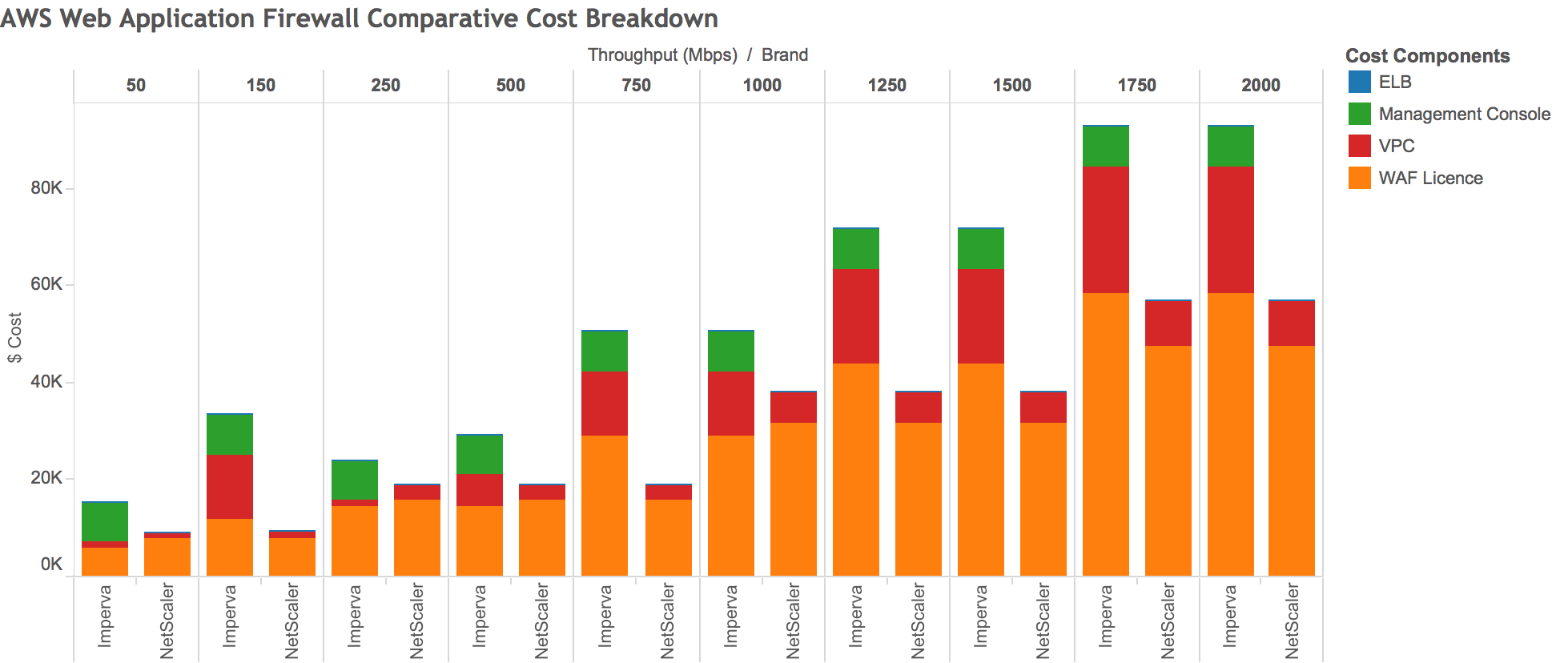Select NetScaler's orange WAF Licence bar at 1000 Mbps
The width and height of the screenshot is (1568, 663).
[x=793, y=499]
